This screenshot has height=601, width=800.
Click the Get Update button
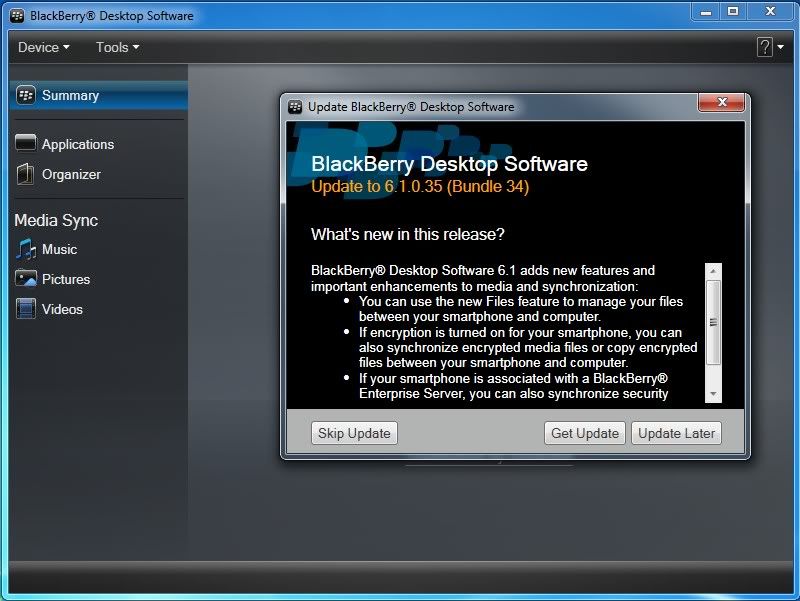[x=585, y=433]
